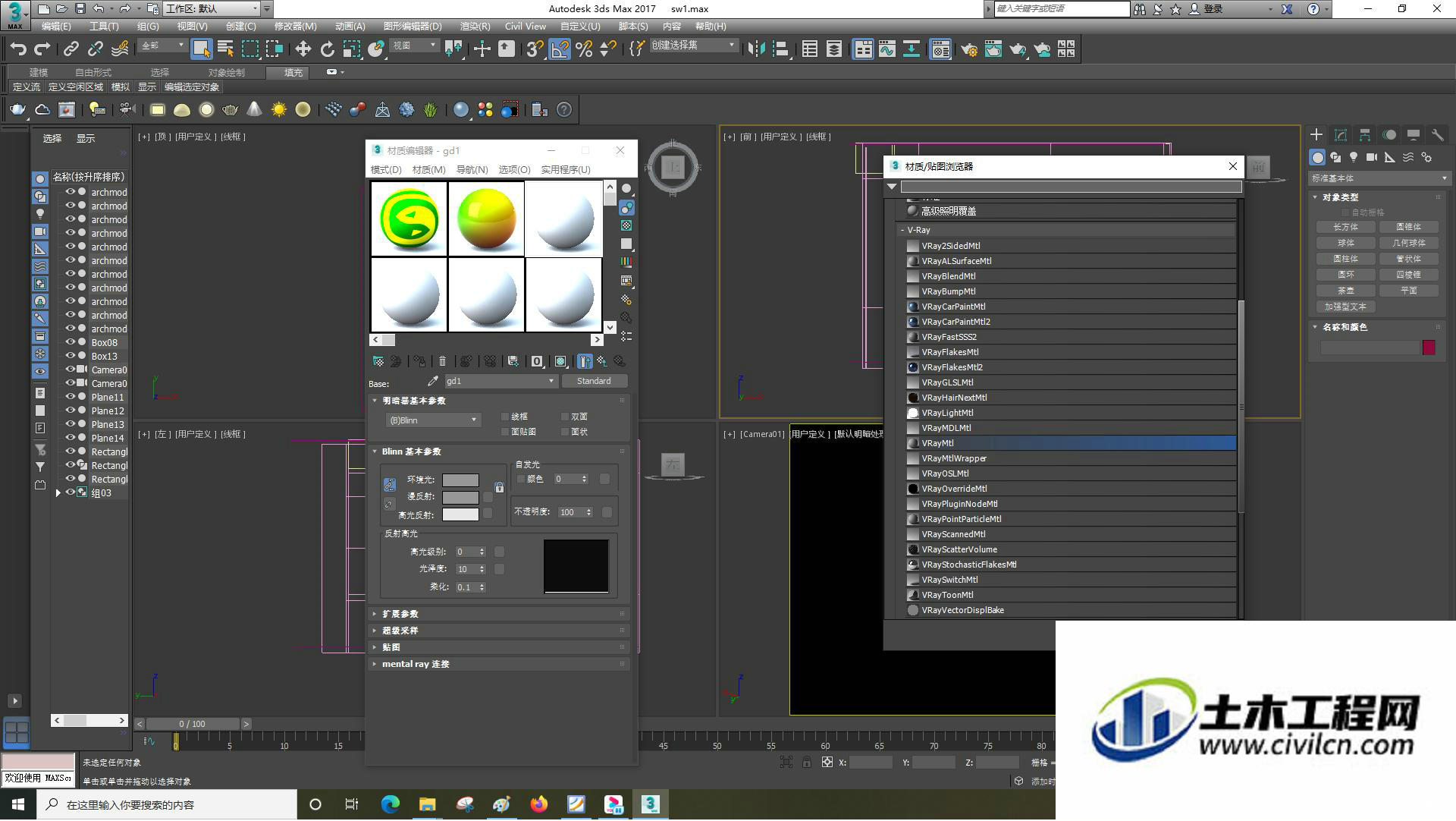Toggle 自动栅格 autogrid checkbox
Viewport: 1456px width, 821px height.
coord(1346,213)
